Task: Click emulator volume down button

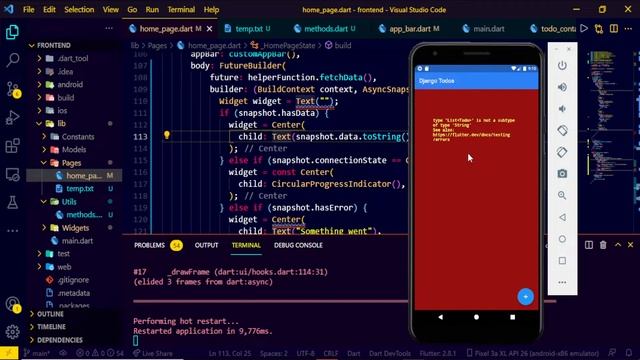Action: coord(562,109)
